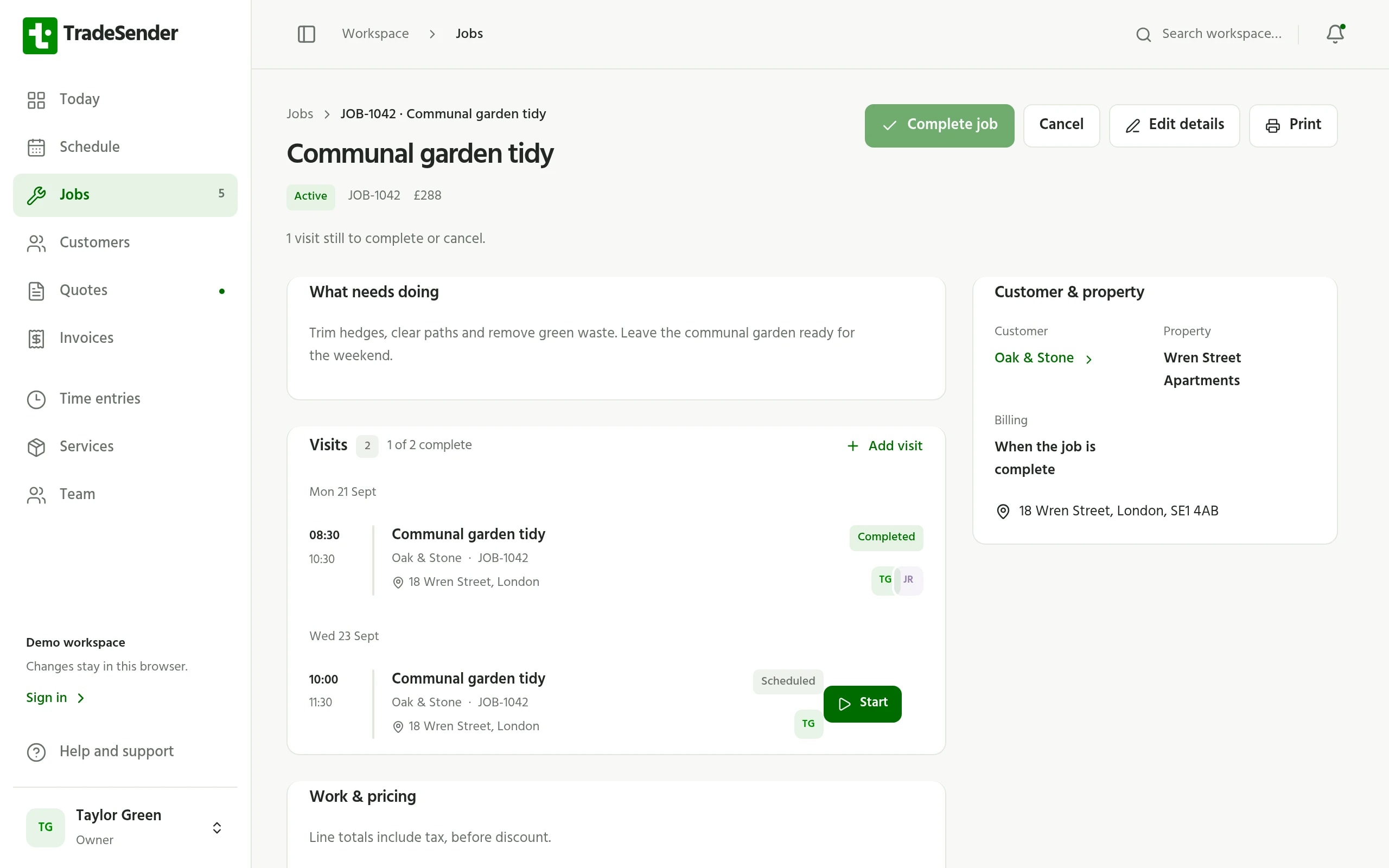Click the Sign in link
The image size is (1389, 868).
(x=55, y=698)
